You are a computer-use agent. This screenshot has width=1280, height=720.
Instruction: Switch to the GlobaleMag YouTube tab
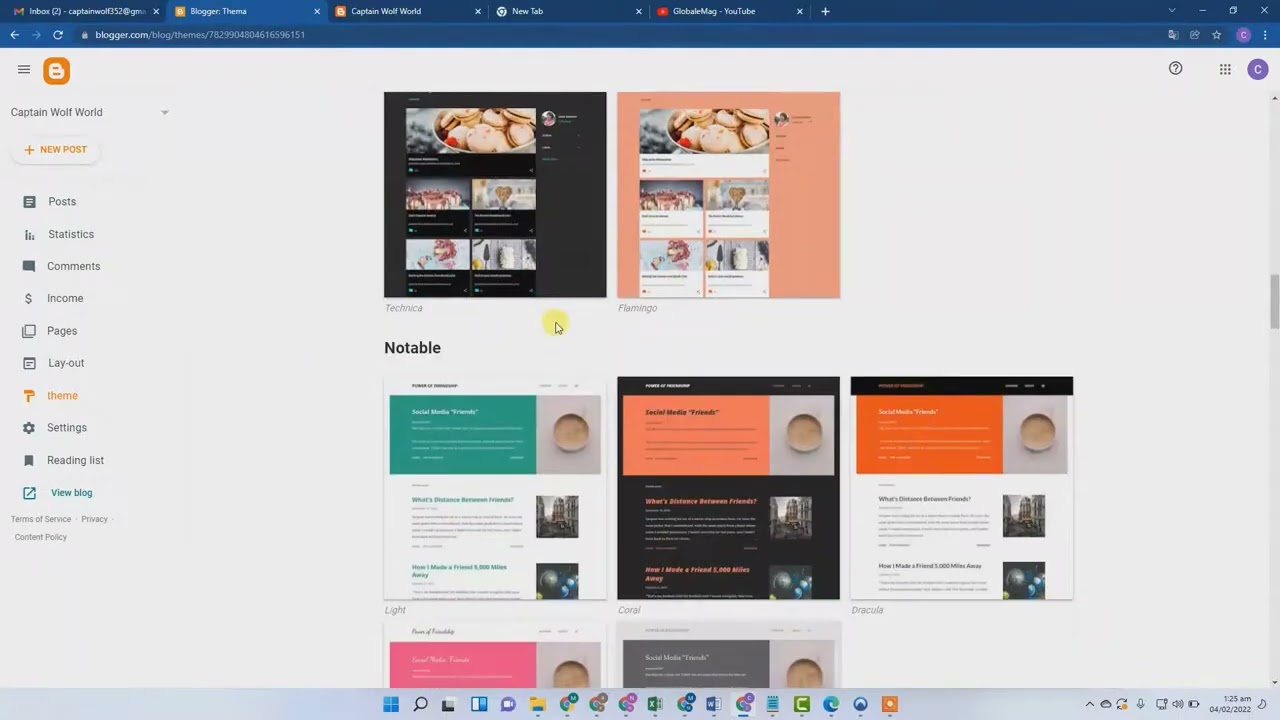[713, 11]
